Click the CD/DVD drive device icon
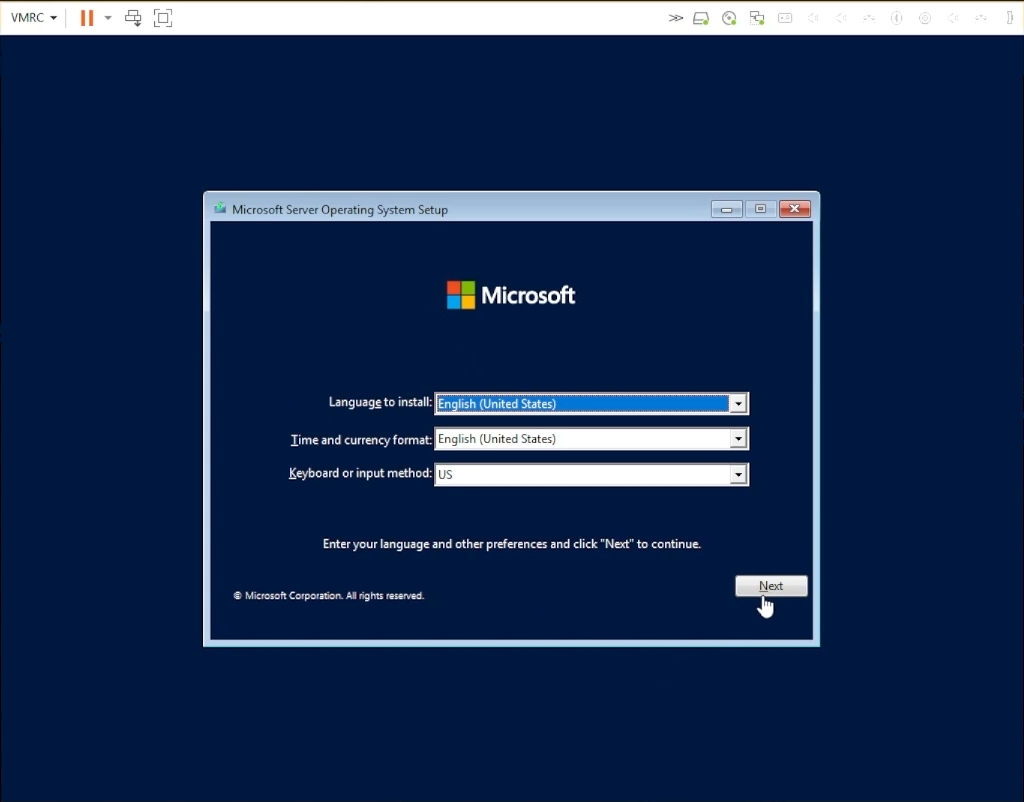 [x=728, y=17]
